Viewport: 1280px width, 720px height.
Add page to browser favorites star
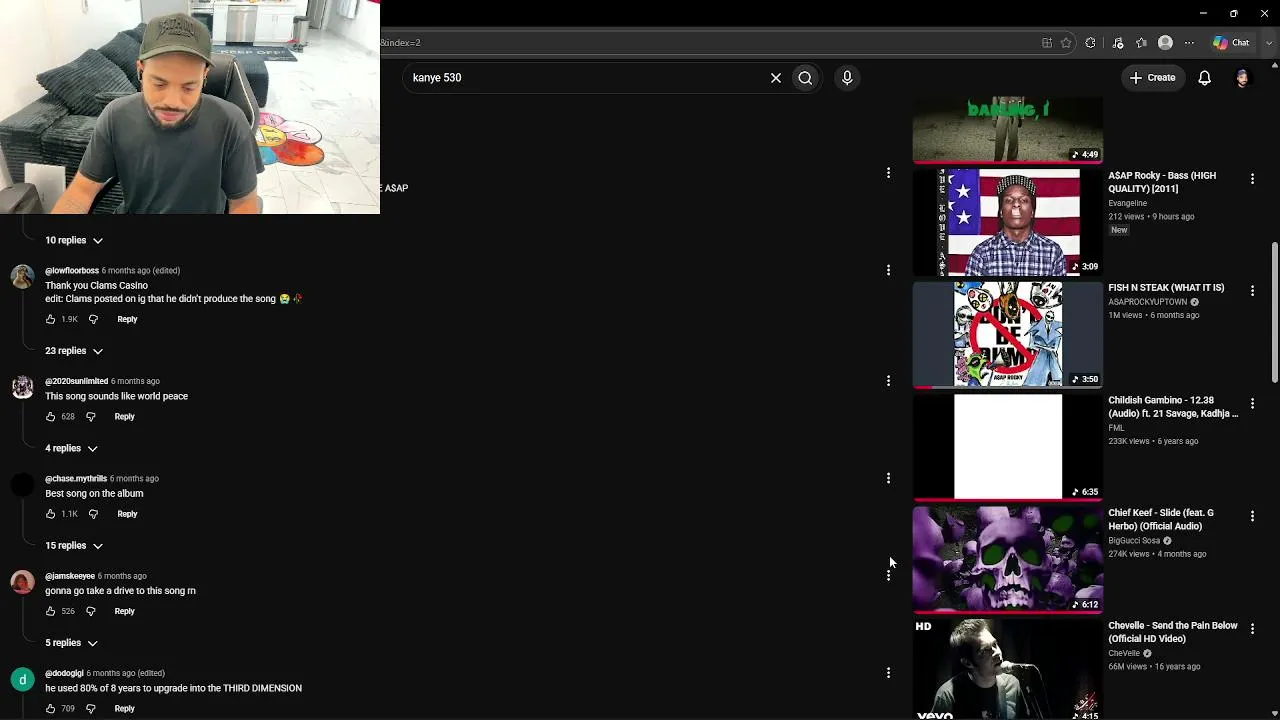[x=1066, y=43]
